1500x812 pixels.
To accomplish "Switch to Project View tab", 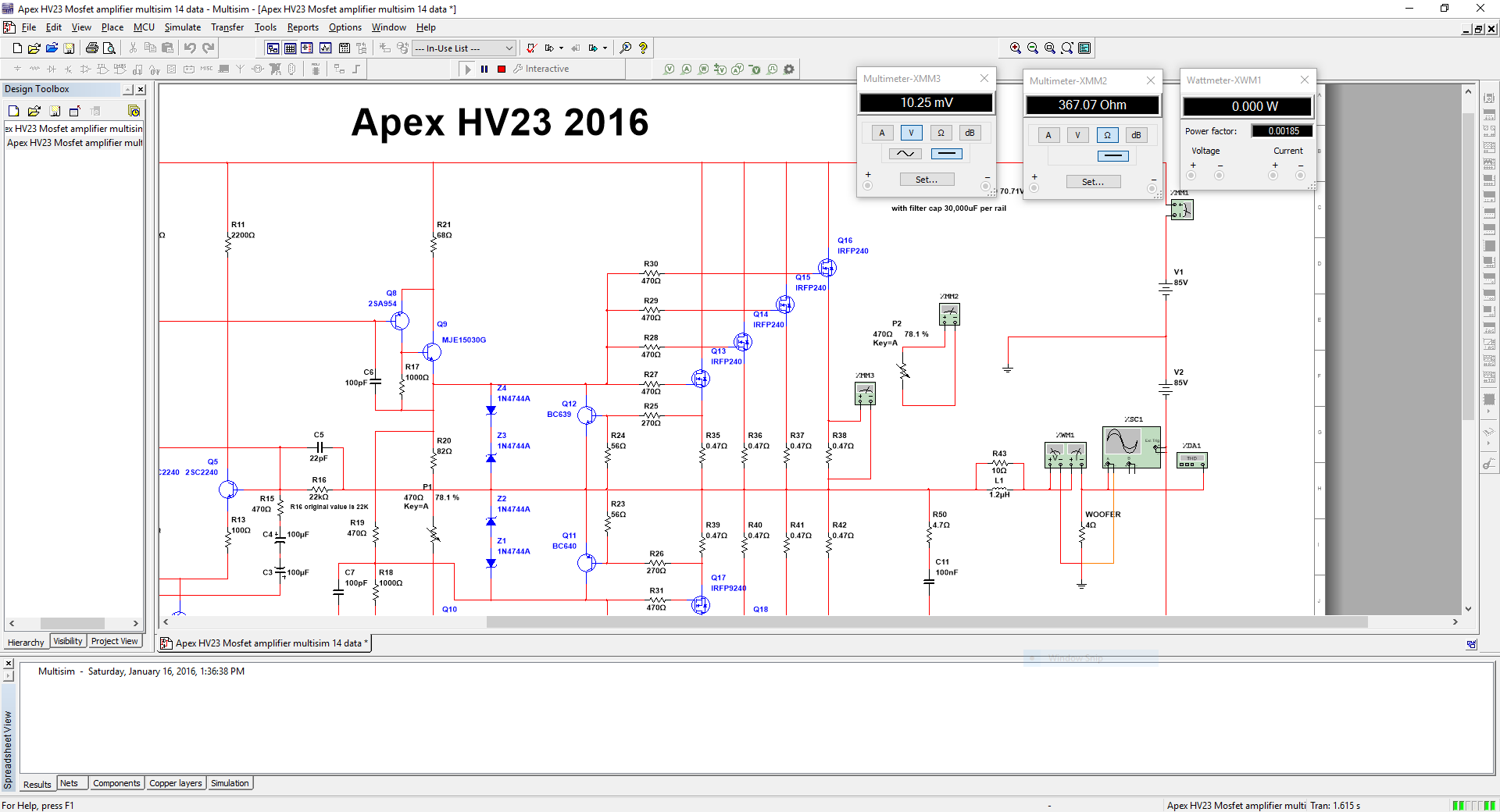I will coord(115,642).
